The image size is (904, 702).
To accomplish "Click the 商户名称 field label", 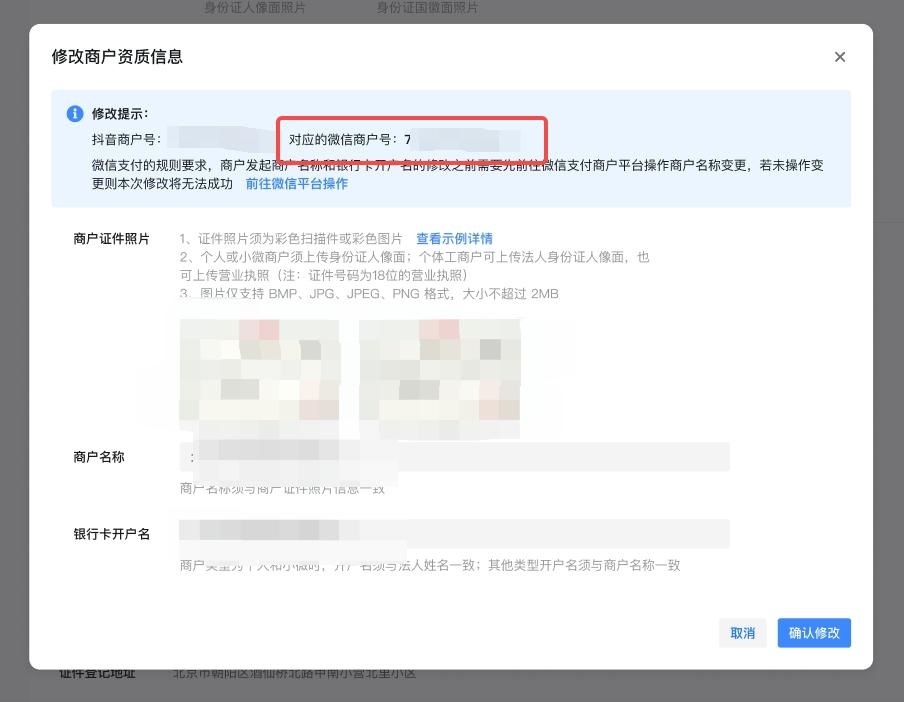I will (99, 457).
